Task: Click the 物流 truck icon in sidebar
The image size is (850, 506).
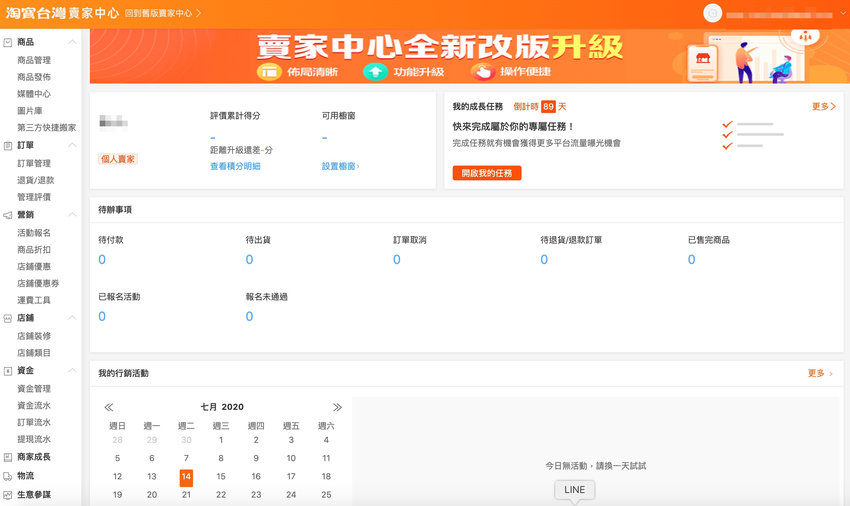Action: [x=8, y=476]
